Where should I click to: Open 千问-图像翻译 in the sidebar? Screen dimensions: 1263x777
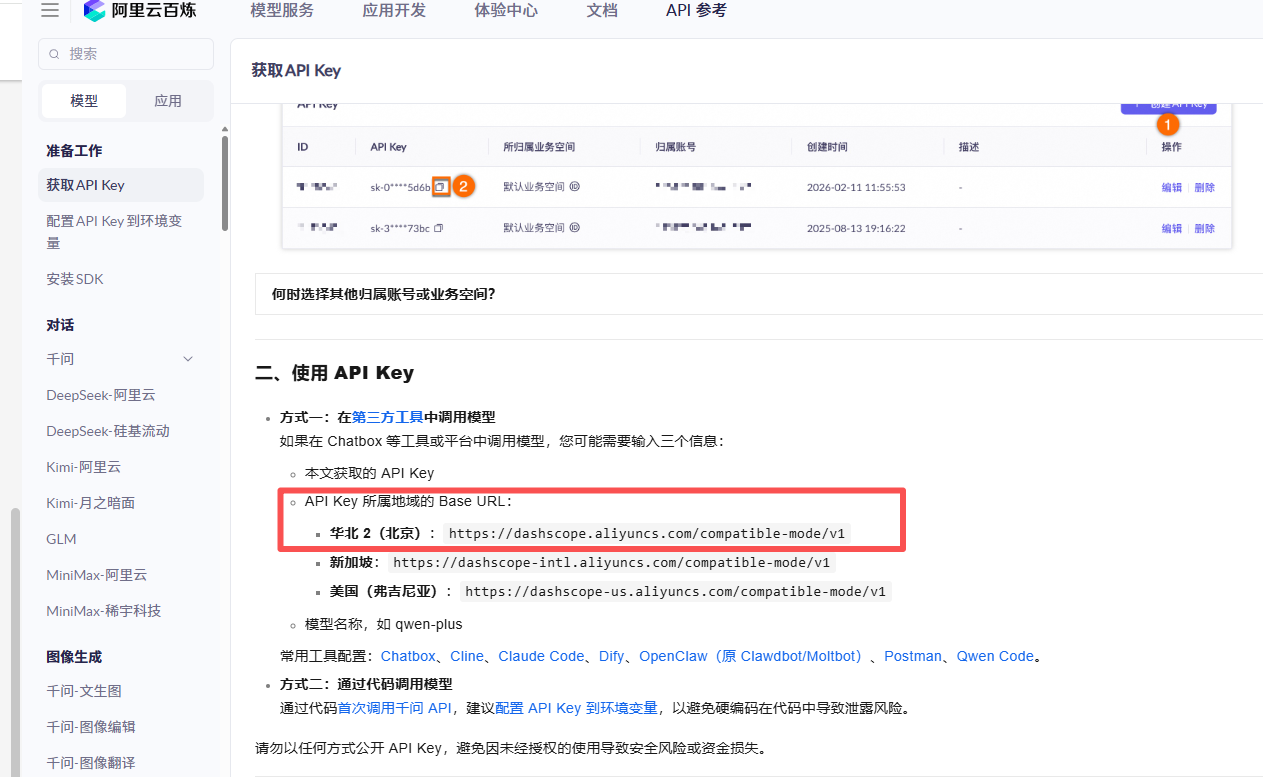click(x=91, y=763)
